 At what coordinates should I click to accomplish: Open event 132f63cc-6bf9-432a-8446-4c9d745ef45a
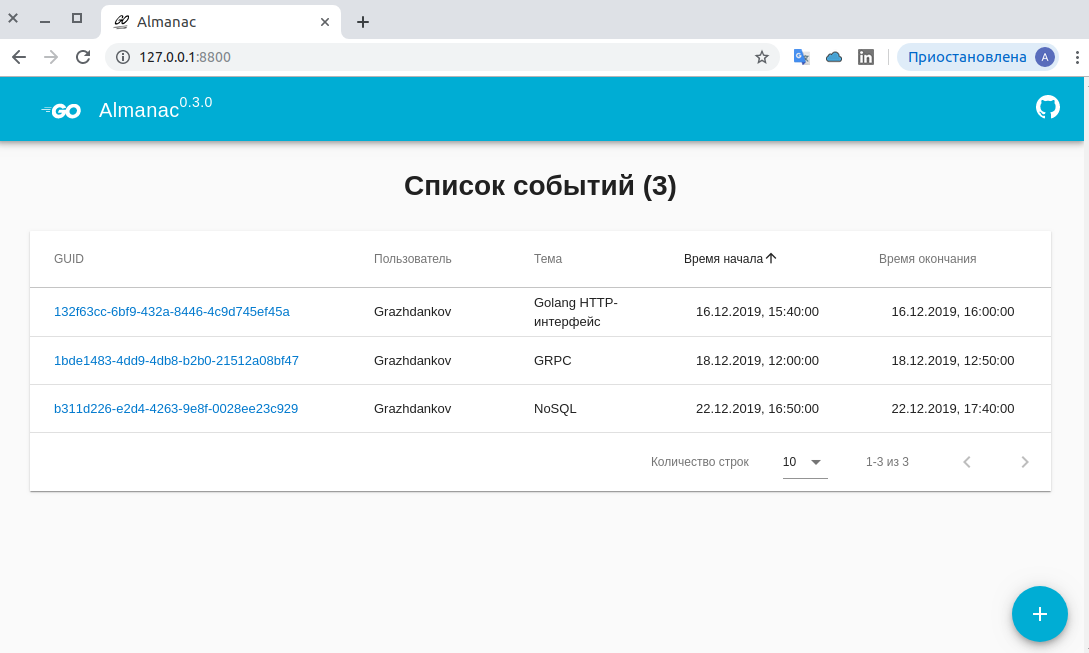(x=171, y=312)
